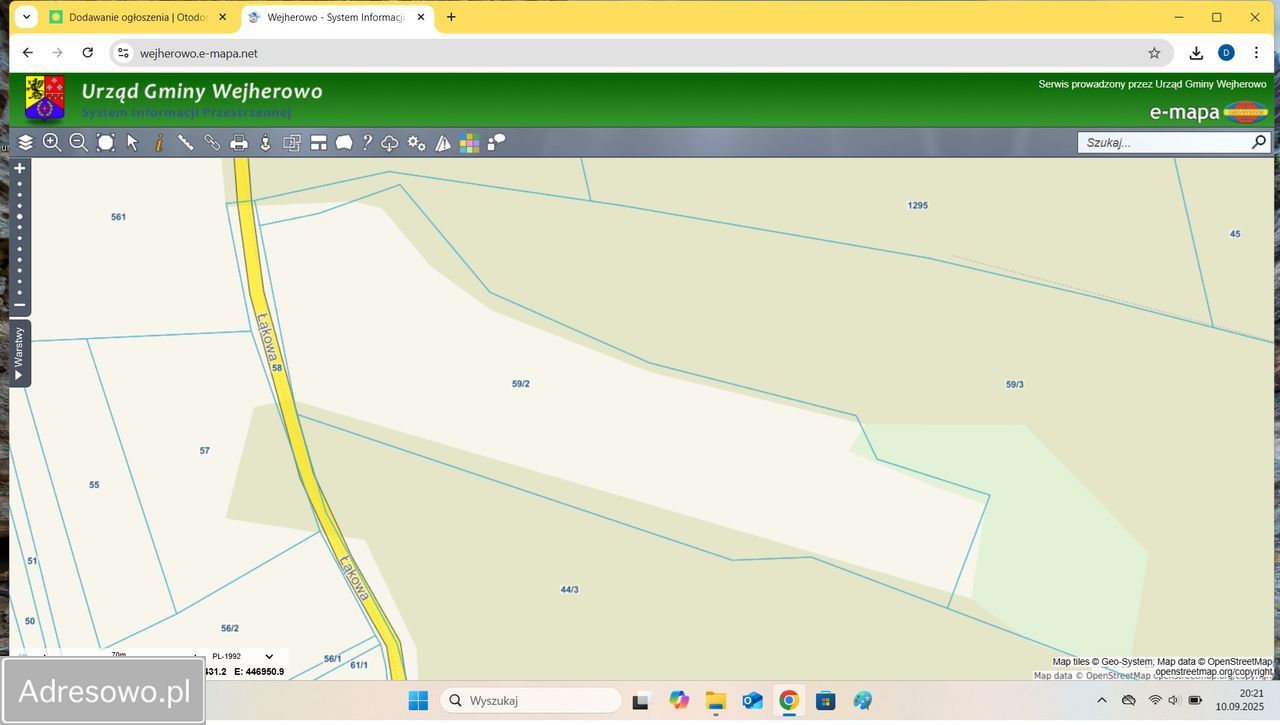Screen dimensions: 1280x725
Task: Choose the distance measuring ruler tool
Action: [186, 143]
